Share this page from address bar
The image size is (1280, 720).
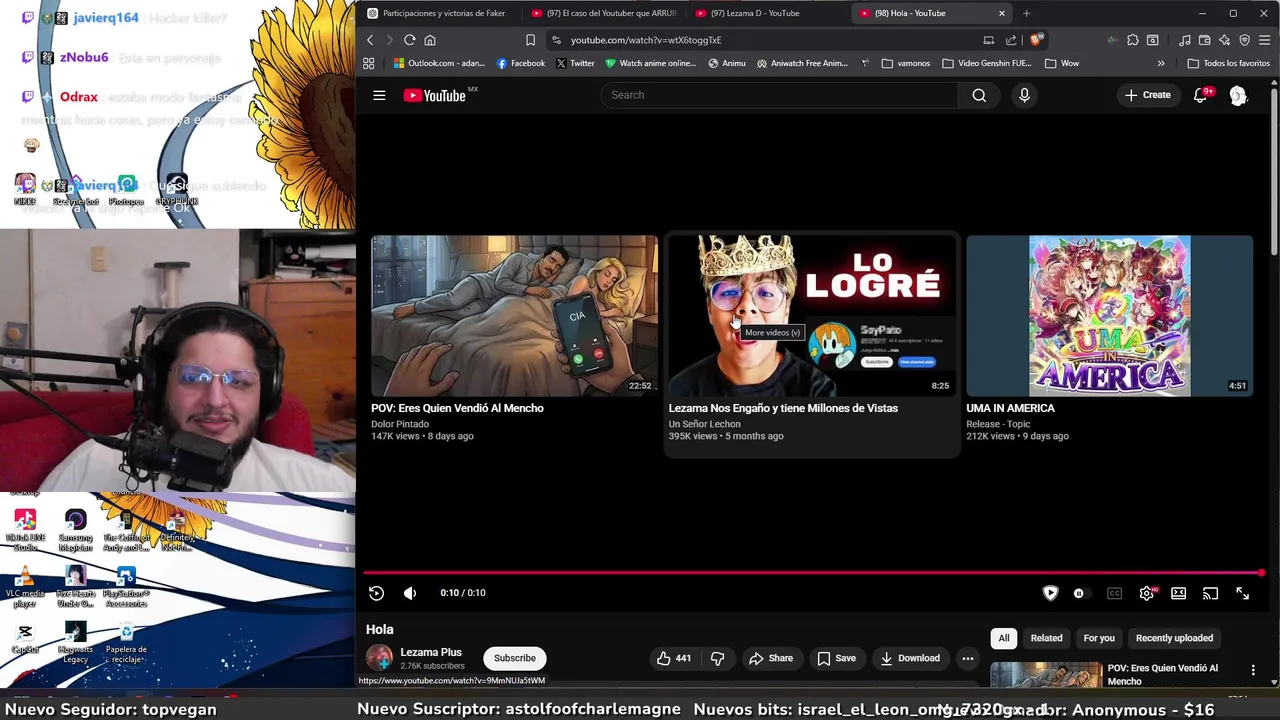tap(1011, 40)
